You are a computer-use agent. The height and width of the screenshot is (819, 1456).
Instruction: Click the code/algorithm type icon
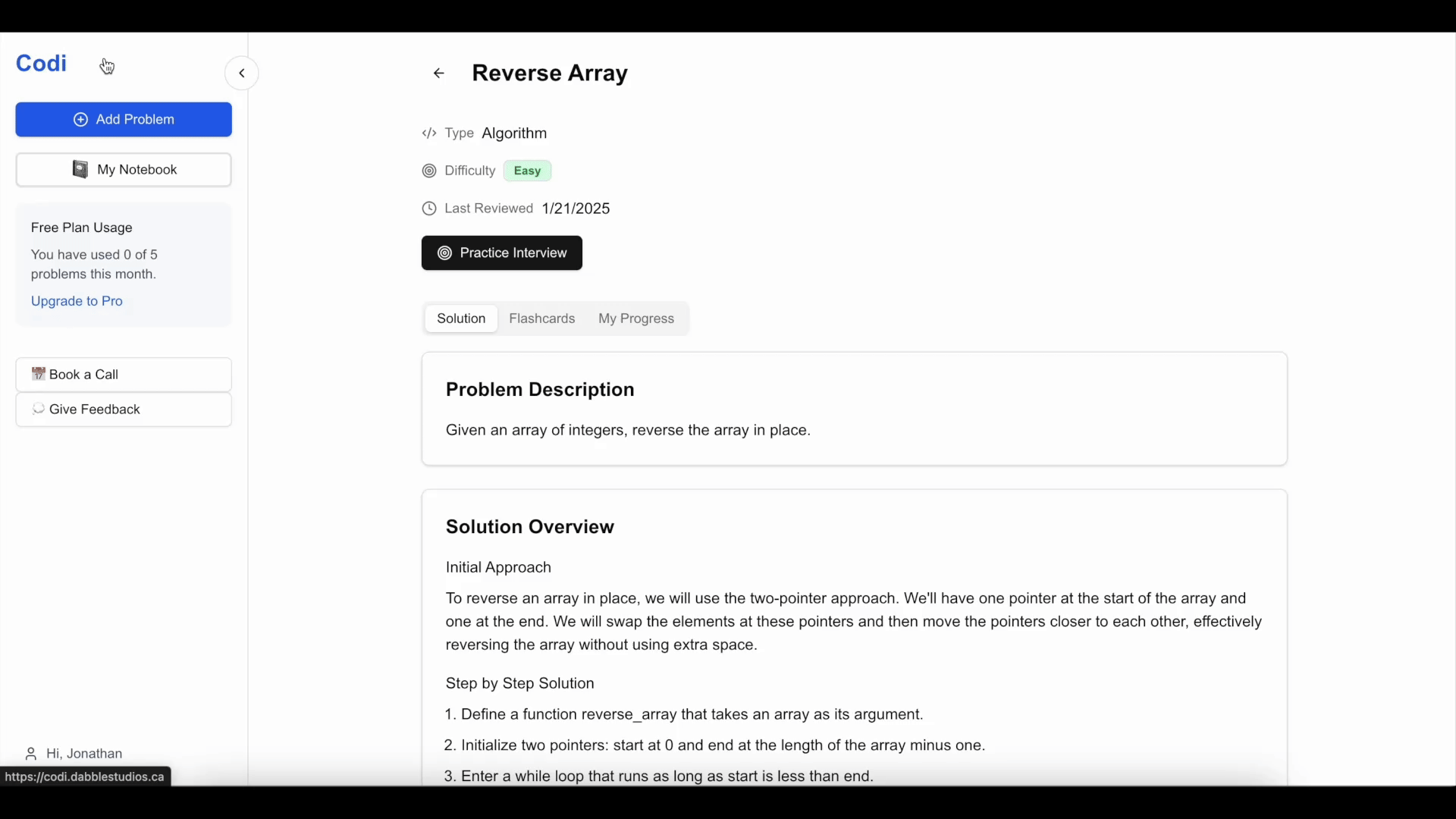click(x=429, y=133)
